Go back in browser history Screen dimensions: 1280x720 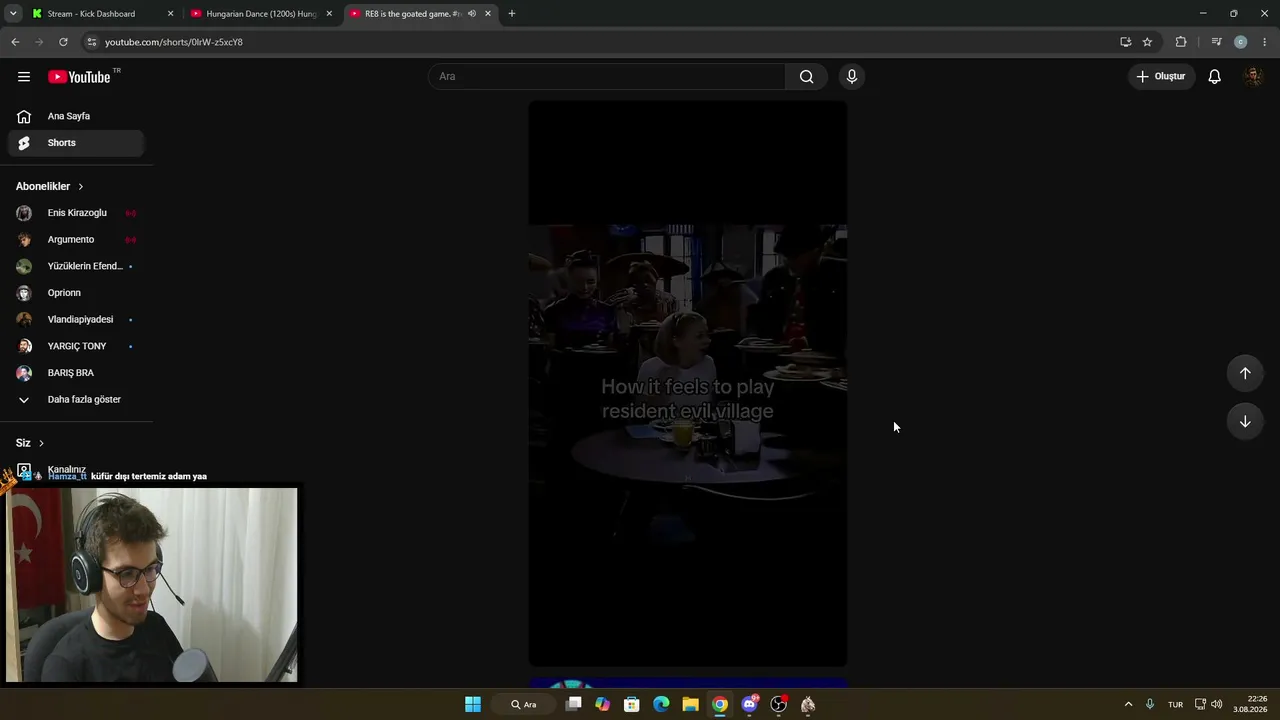15,42
